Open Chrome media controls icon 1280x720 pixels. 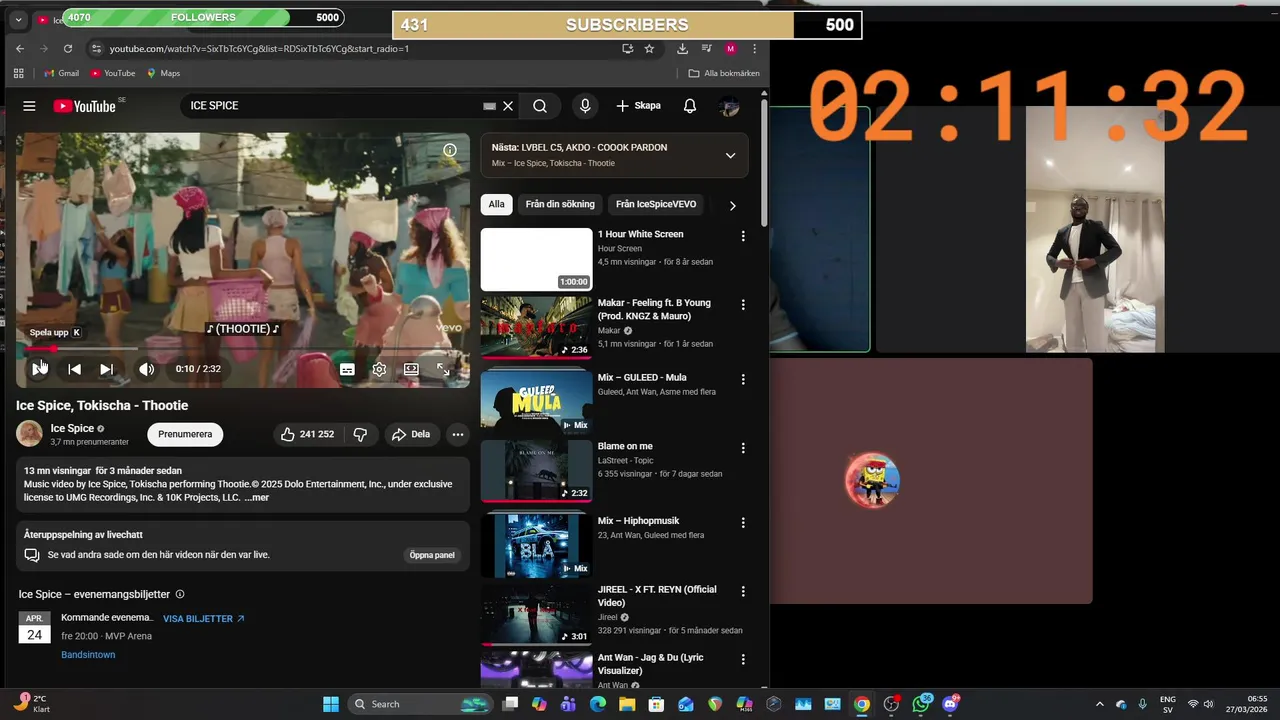tap(706, 48)
